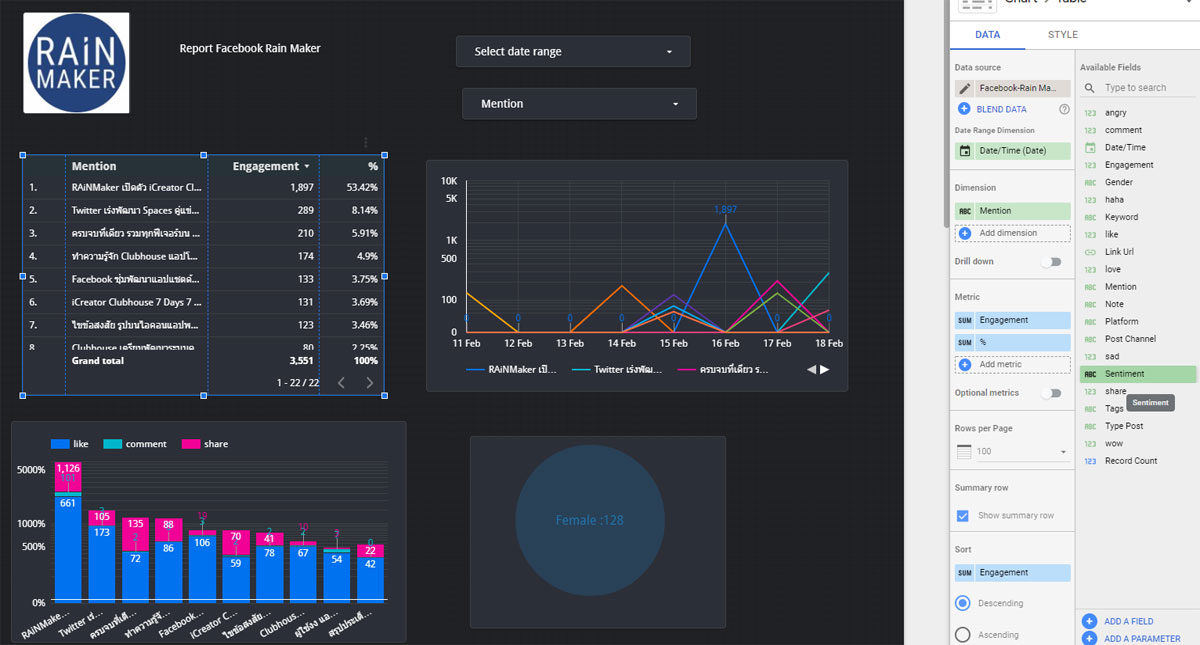
Task: Click the search icon in Available Fields
Action: [x=1090, y=88]
